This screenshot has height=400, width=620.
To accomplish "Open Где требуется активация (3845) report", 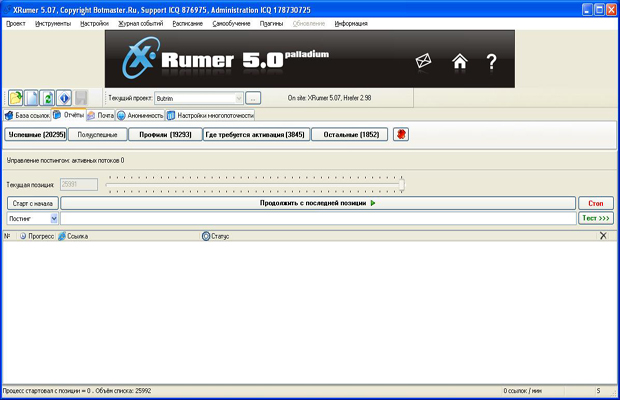I will point(256,134).
